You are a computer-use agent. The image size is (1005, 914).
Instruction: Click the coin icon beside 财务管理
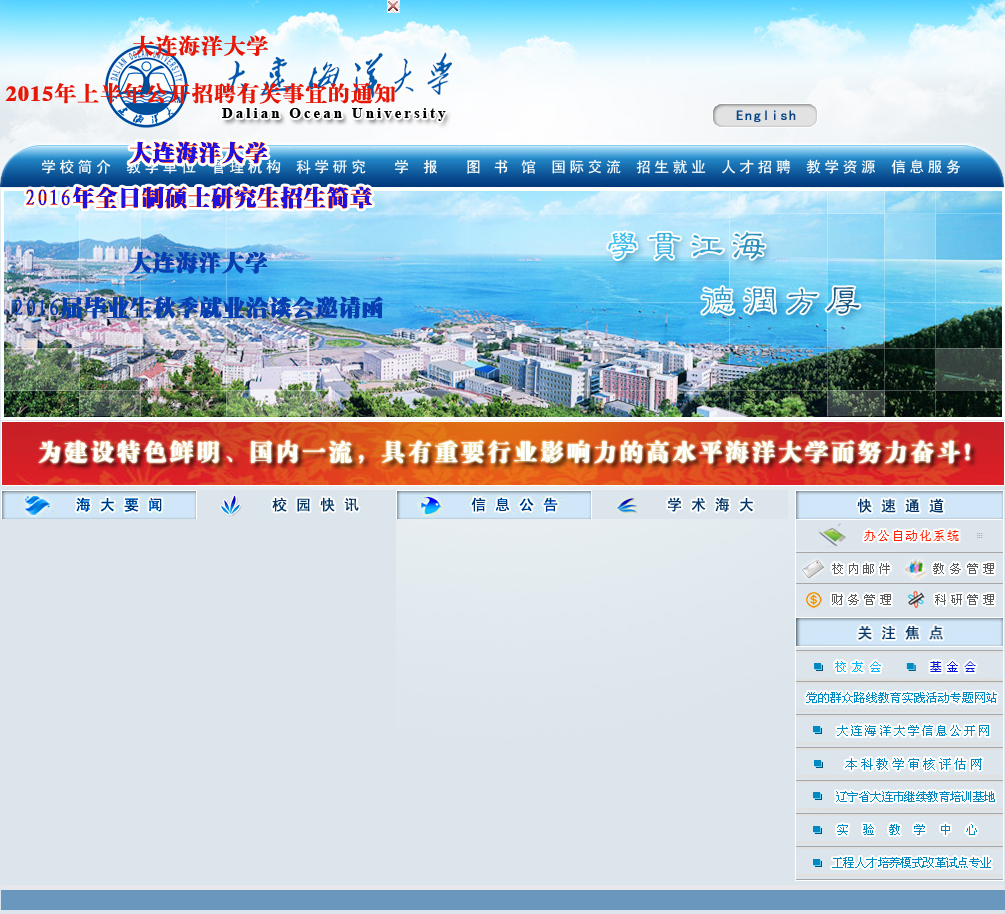[813, 600]
